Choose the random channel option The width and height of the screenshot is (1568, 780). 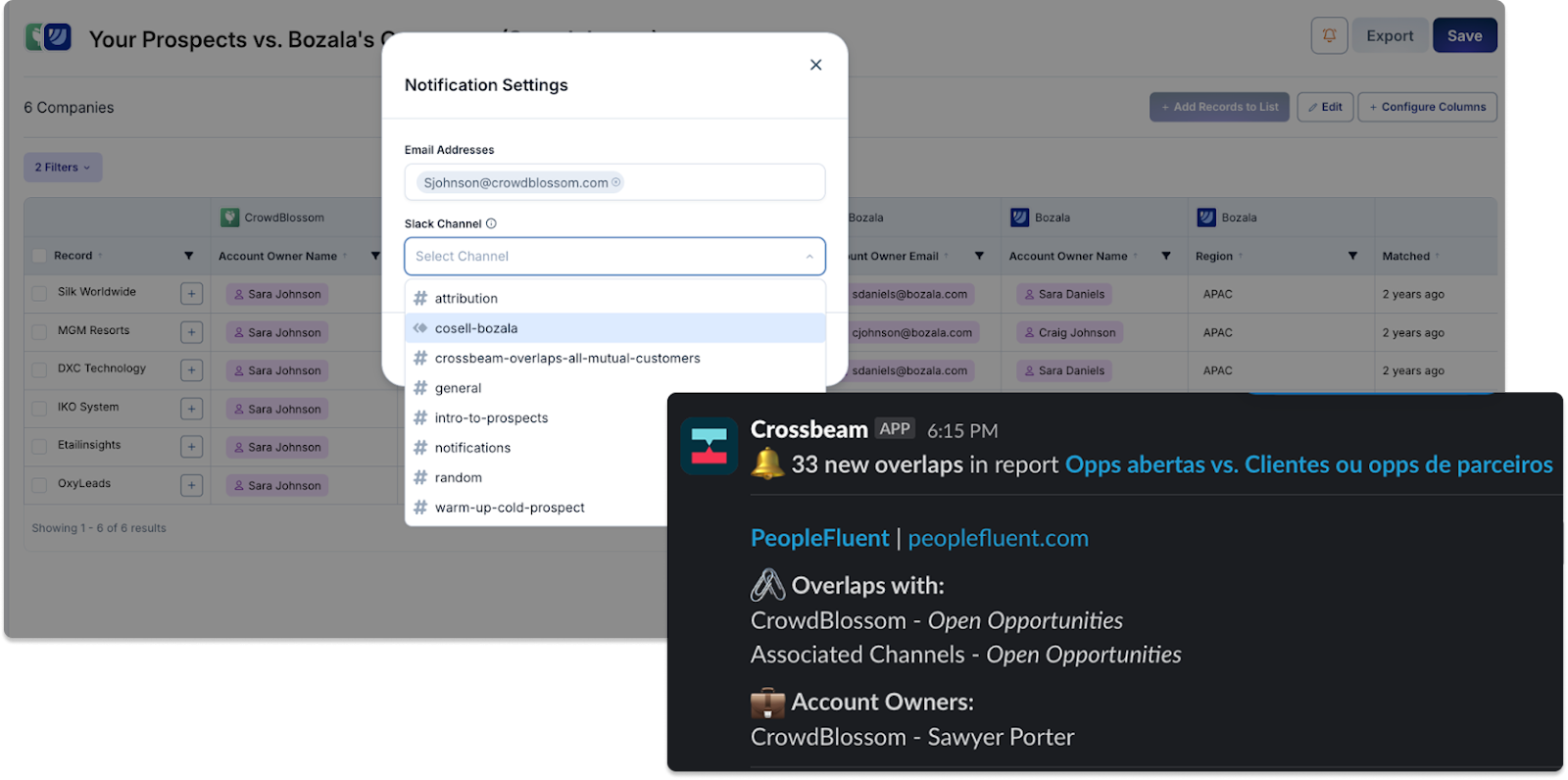537,478
